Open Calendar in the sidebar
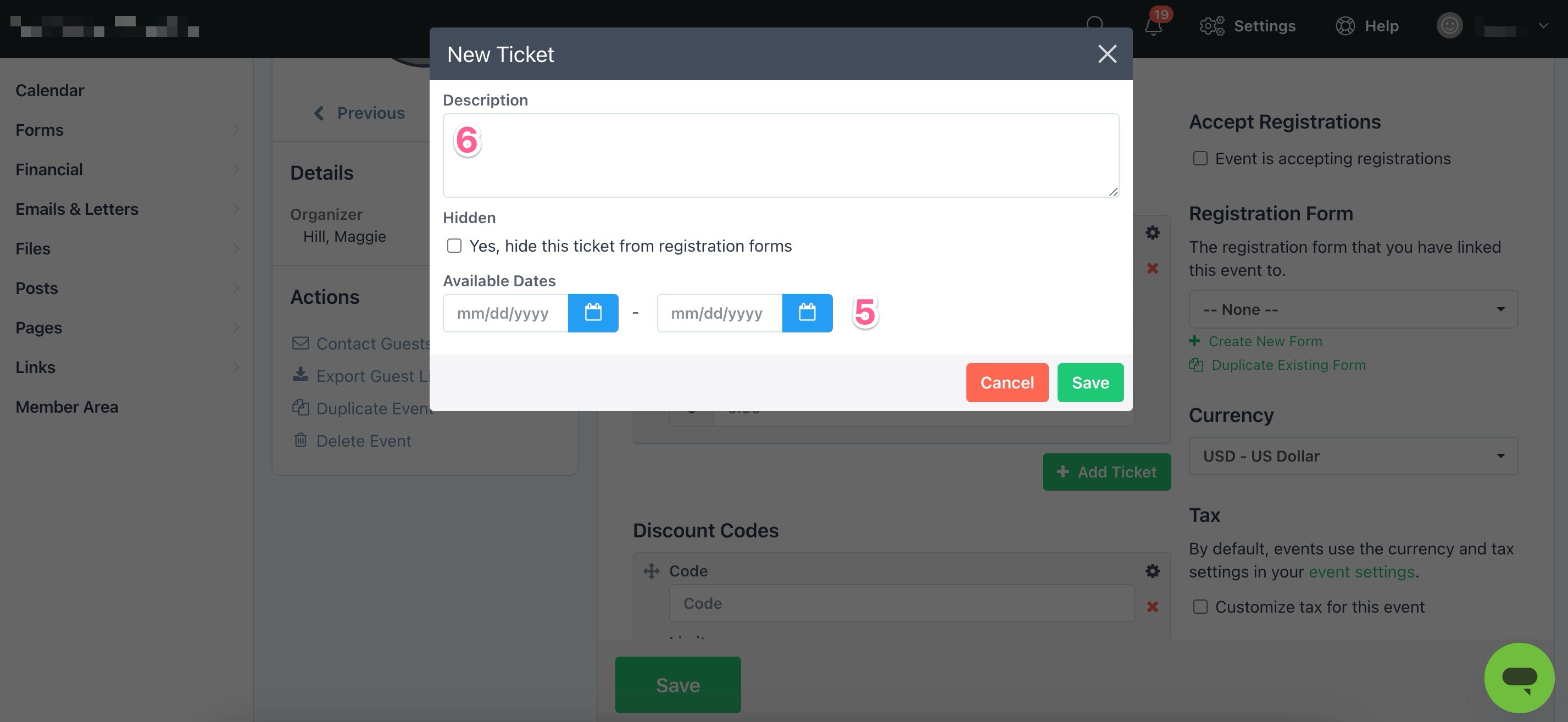 pos(50,90)
